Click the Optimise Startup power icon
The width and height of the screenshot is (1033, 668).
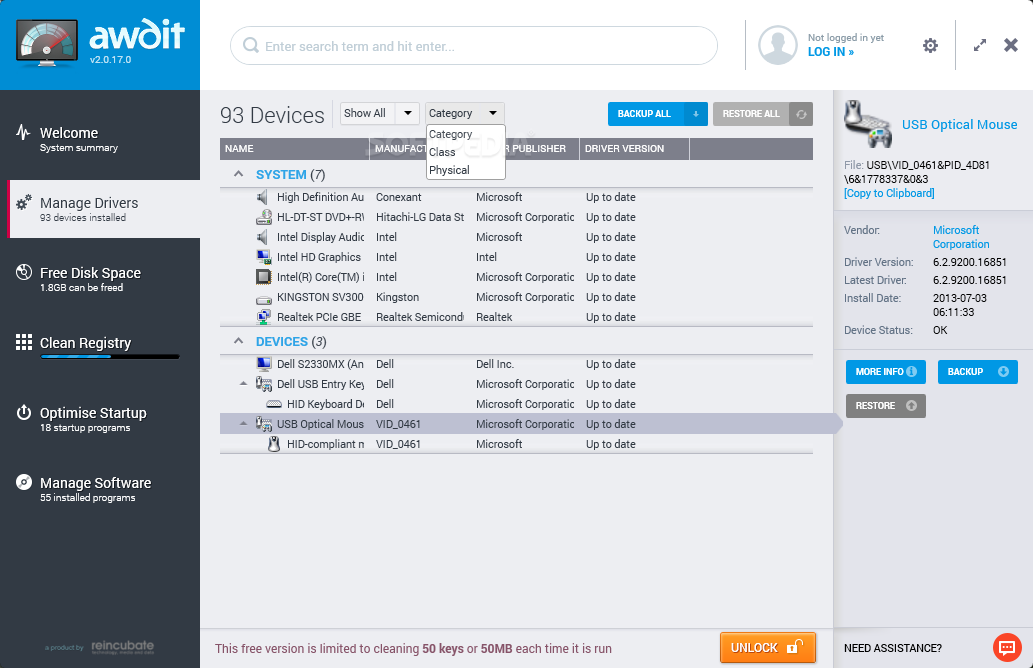[x=24, y=412]
